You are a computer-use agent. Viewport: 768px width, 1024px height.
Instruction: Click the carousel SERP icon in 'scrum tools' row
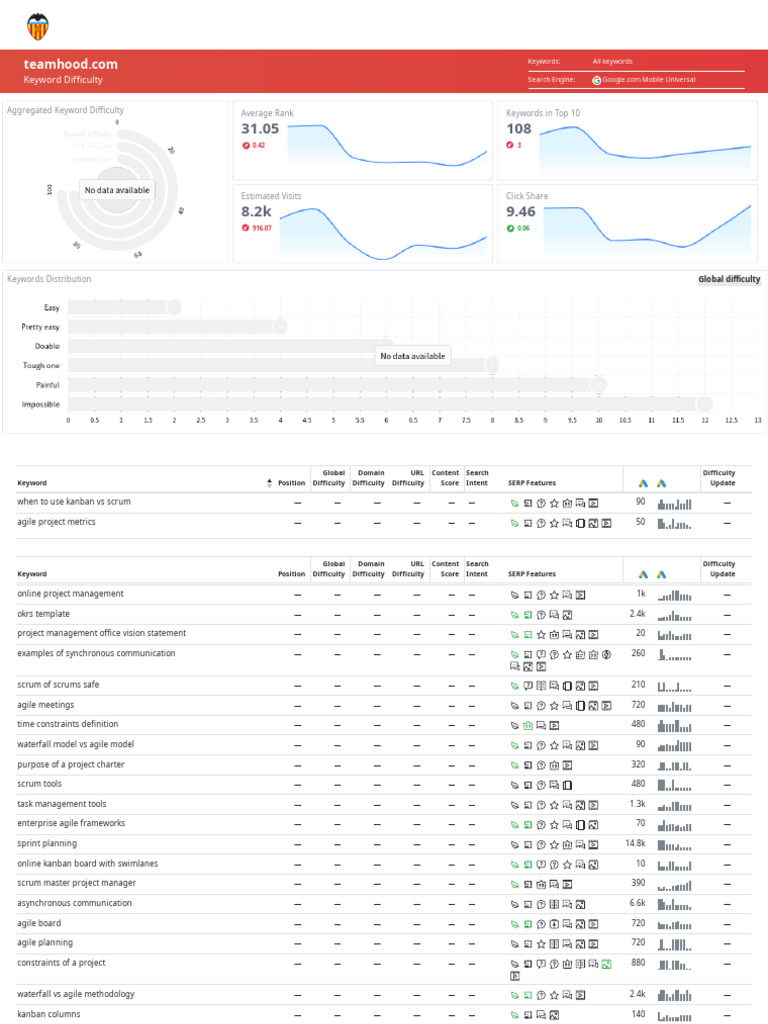pyautogui.click(x=567, y=786)
